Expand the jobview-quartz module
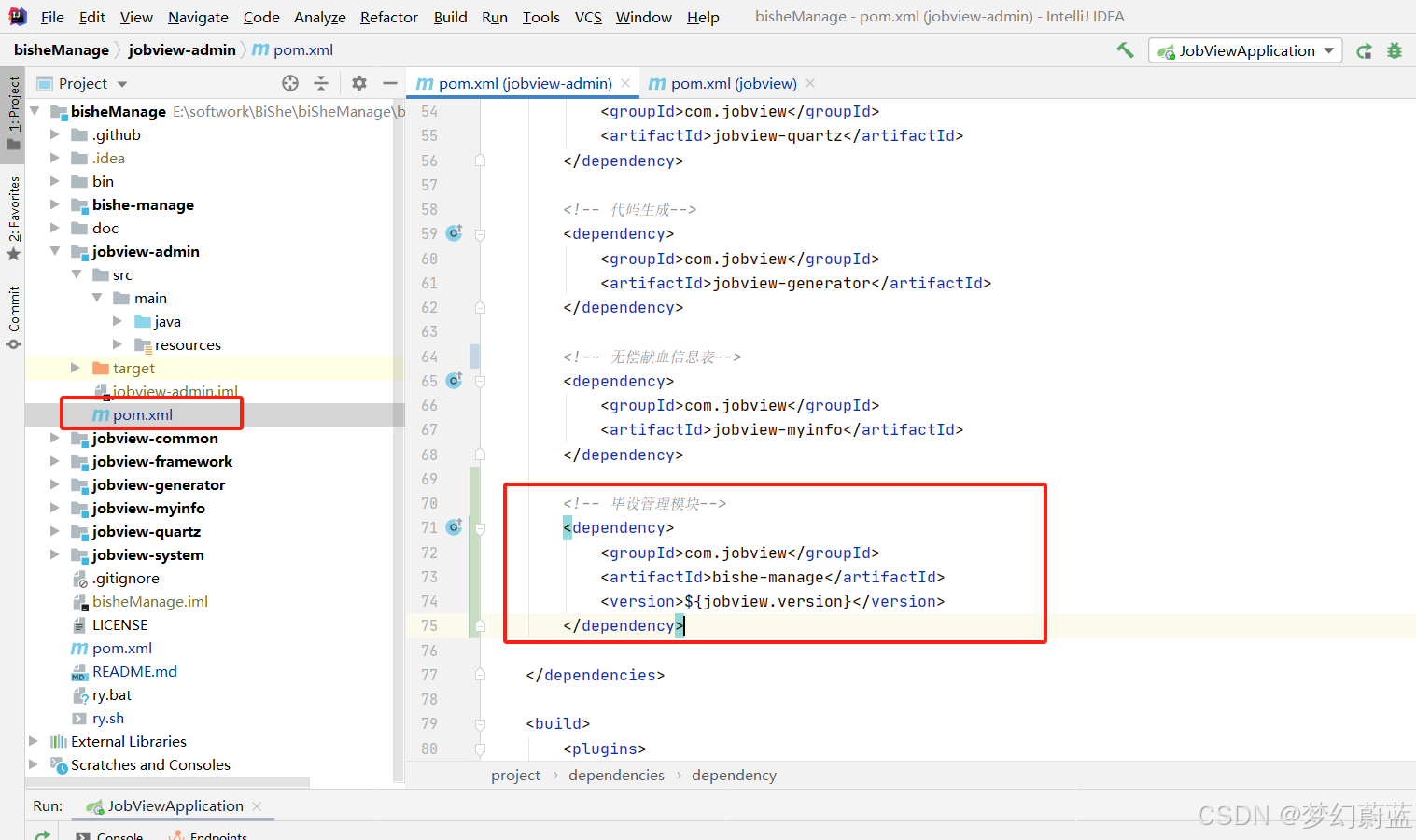The image size is (1416, 840). click(55, 531)
